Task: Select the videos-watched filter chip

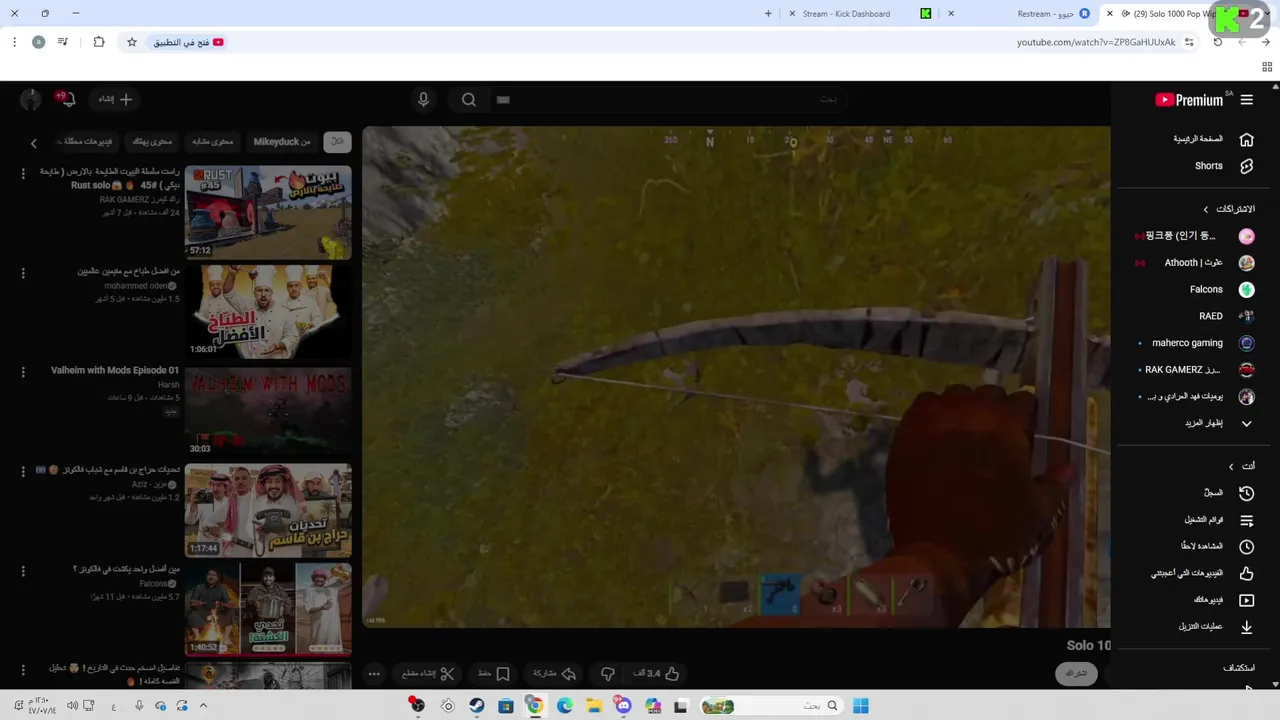Action: point(87,141)
